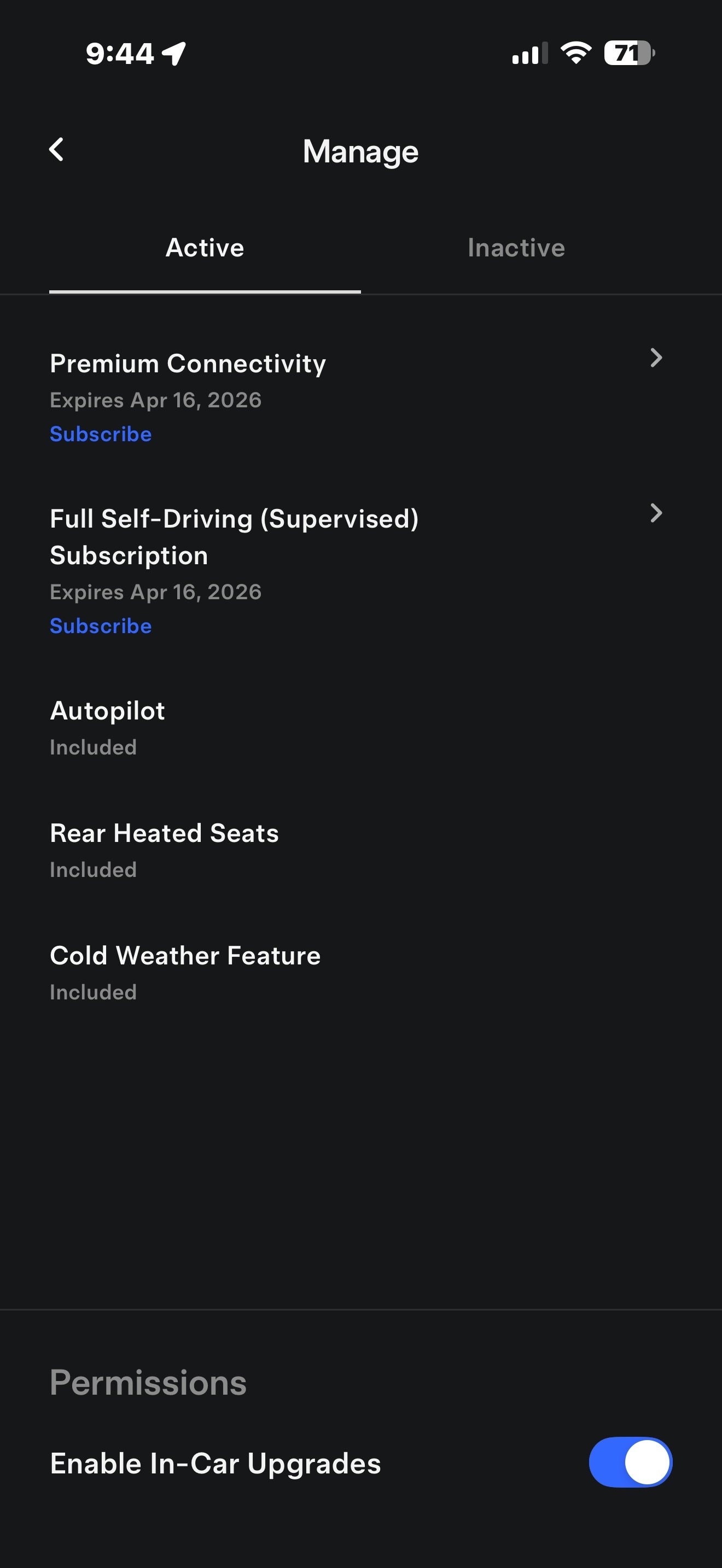This screenshot has height=1568, width=722.
Task: Tap the 9:44 clock in status bar
Action: coord(120,54)
